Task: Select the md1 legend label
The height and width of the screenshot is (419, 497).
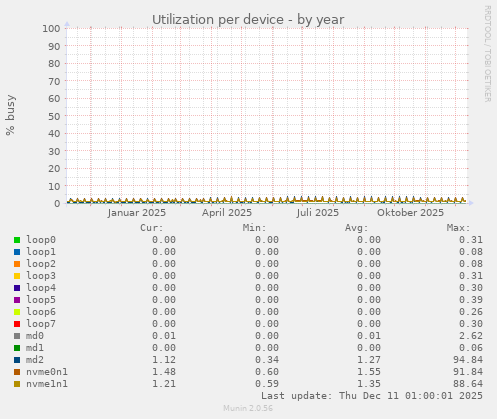Action: coord(35,348)
